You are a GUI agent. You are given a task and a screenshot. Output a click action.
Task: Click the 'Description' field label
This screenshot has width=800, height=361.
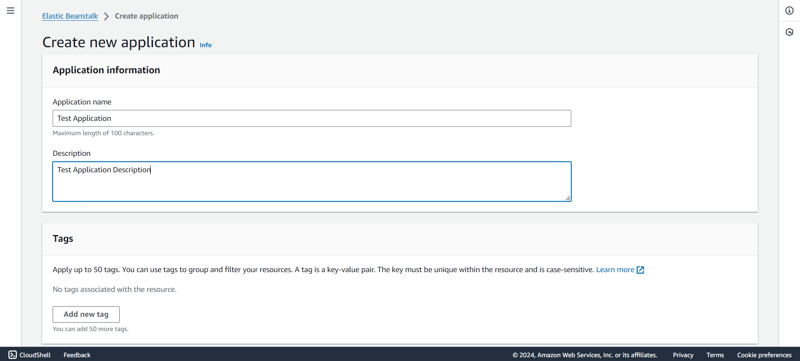[71, 153]
